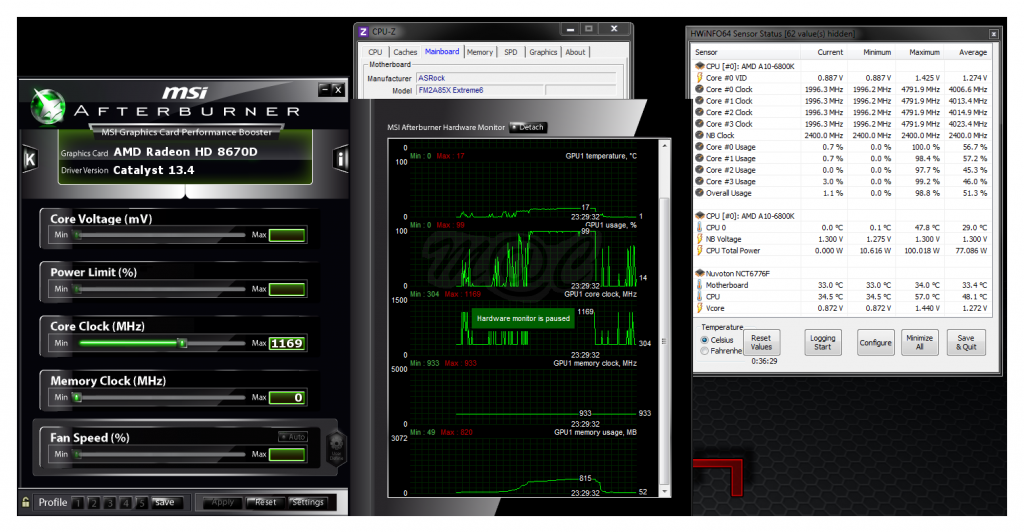Screen dimensions: 1024x532
Task: Switch to the Memory tab in CPU-Z
Action: pos(480,52)
